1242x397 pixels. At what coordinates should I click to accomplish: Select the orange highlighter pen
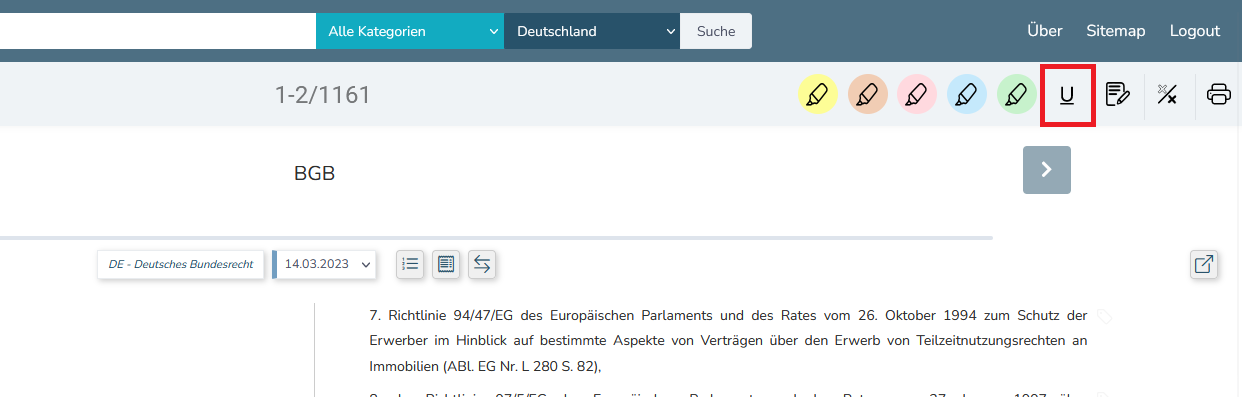tap(867, 95)
